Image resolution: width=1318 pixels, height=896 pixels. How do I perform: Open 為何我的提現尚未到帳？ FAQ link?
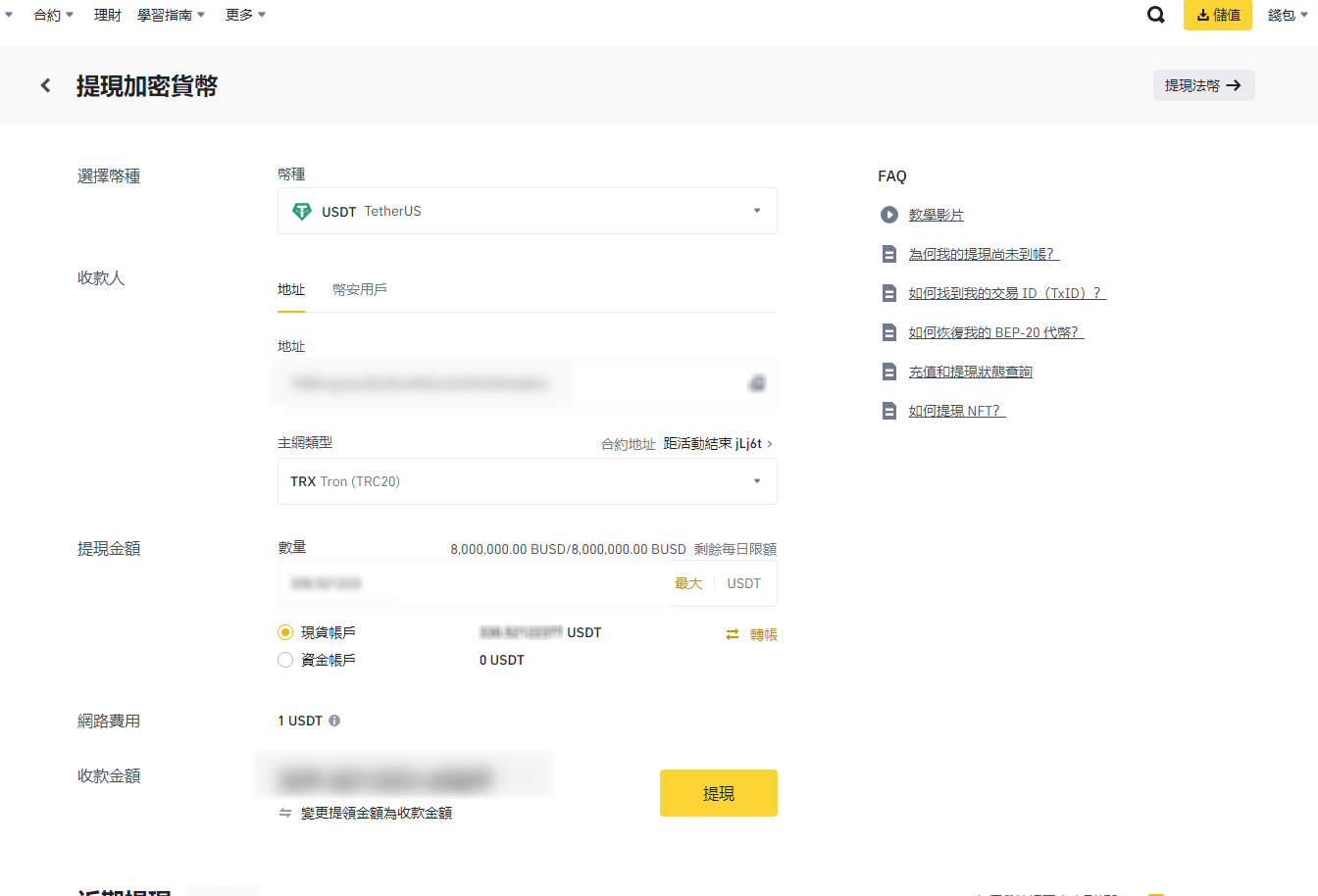point(984,254)
